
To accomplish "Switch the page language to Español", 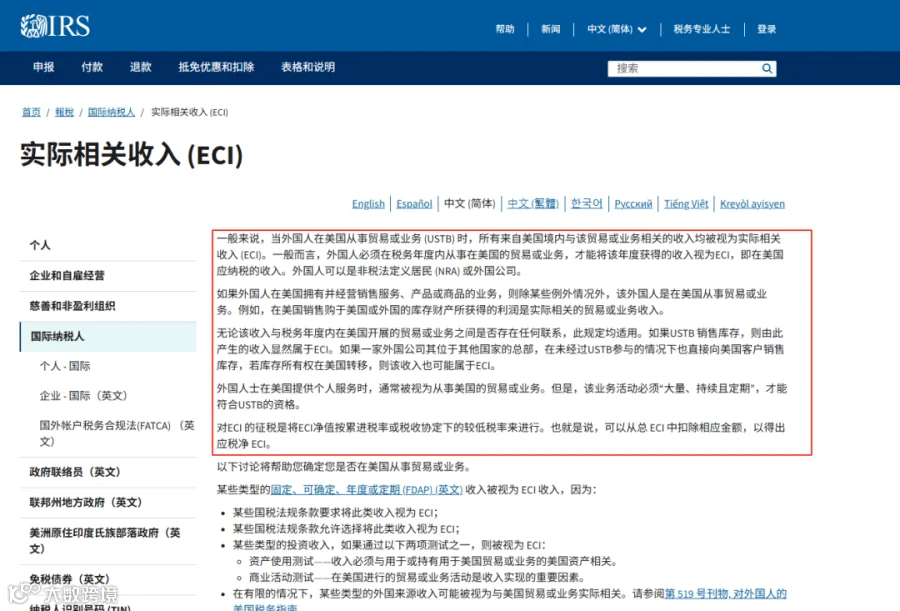I will click(414, 204).
